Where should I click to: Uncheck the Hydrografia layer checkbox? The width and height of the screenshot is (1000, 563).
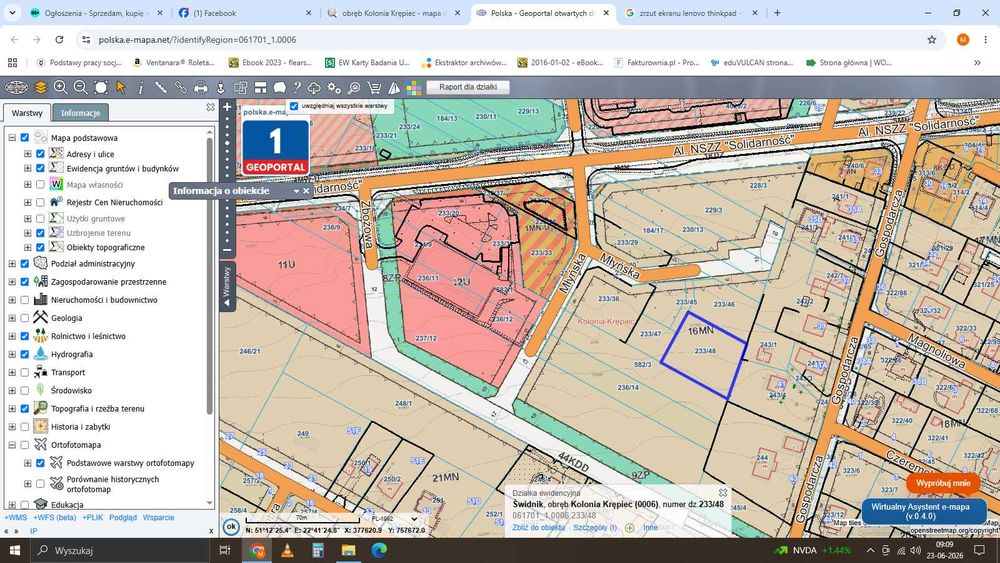[25, 354]
